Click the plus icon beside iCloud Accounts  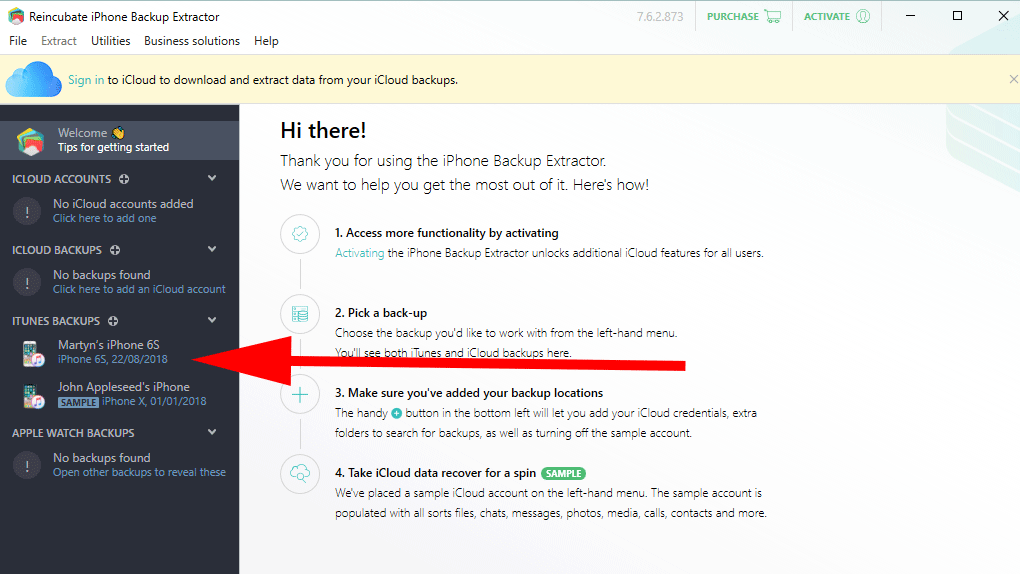tap(124, 179)
